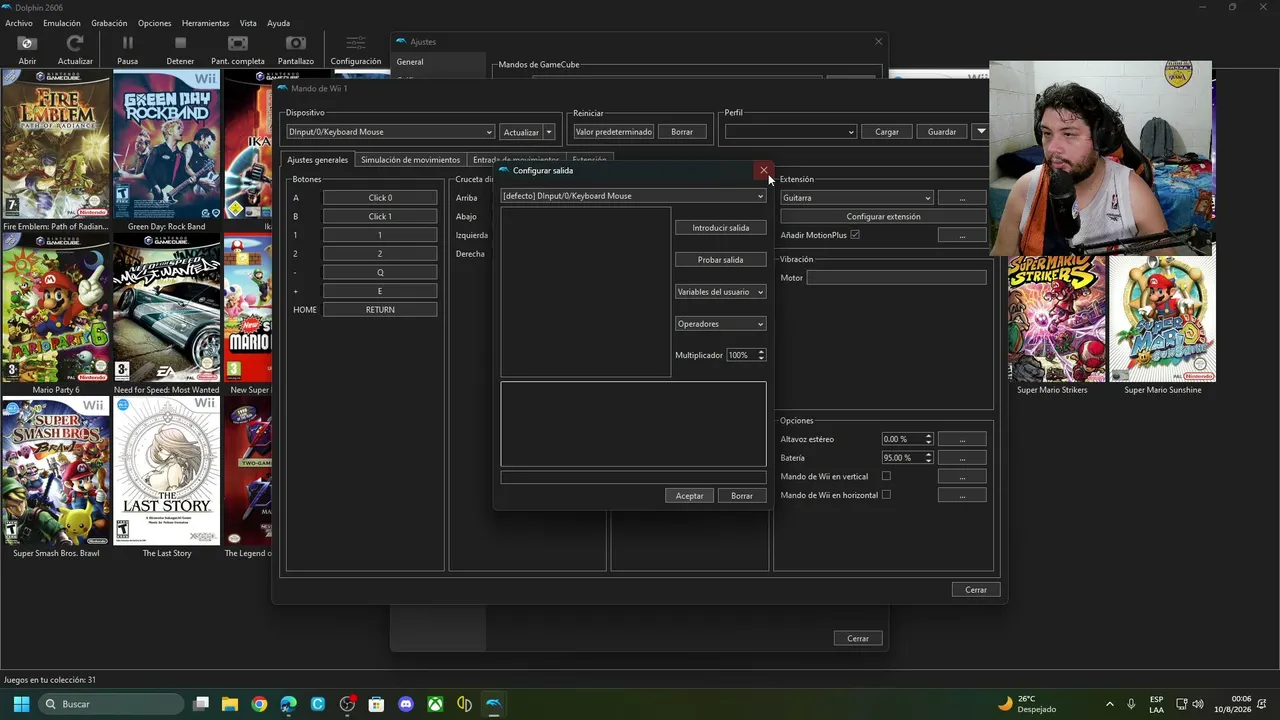The height and width of the screenshot is (720, 1280).
Task: Open the Herramientas menu
Action: 206,23
